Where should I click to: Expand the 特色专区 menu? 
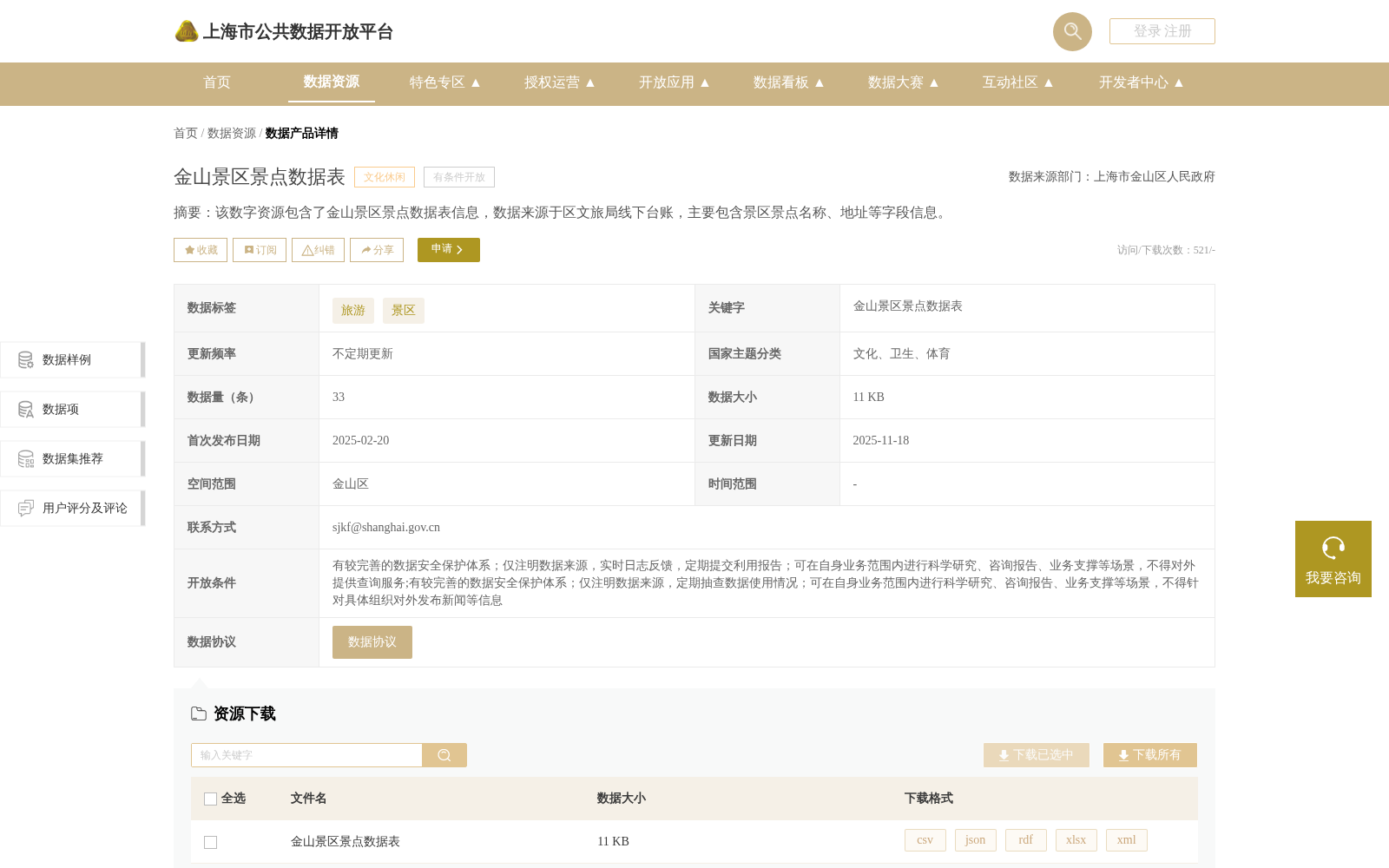[x=445, y=82]
